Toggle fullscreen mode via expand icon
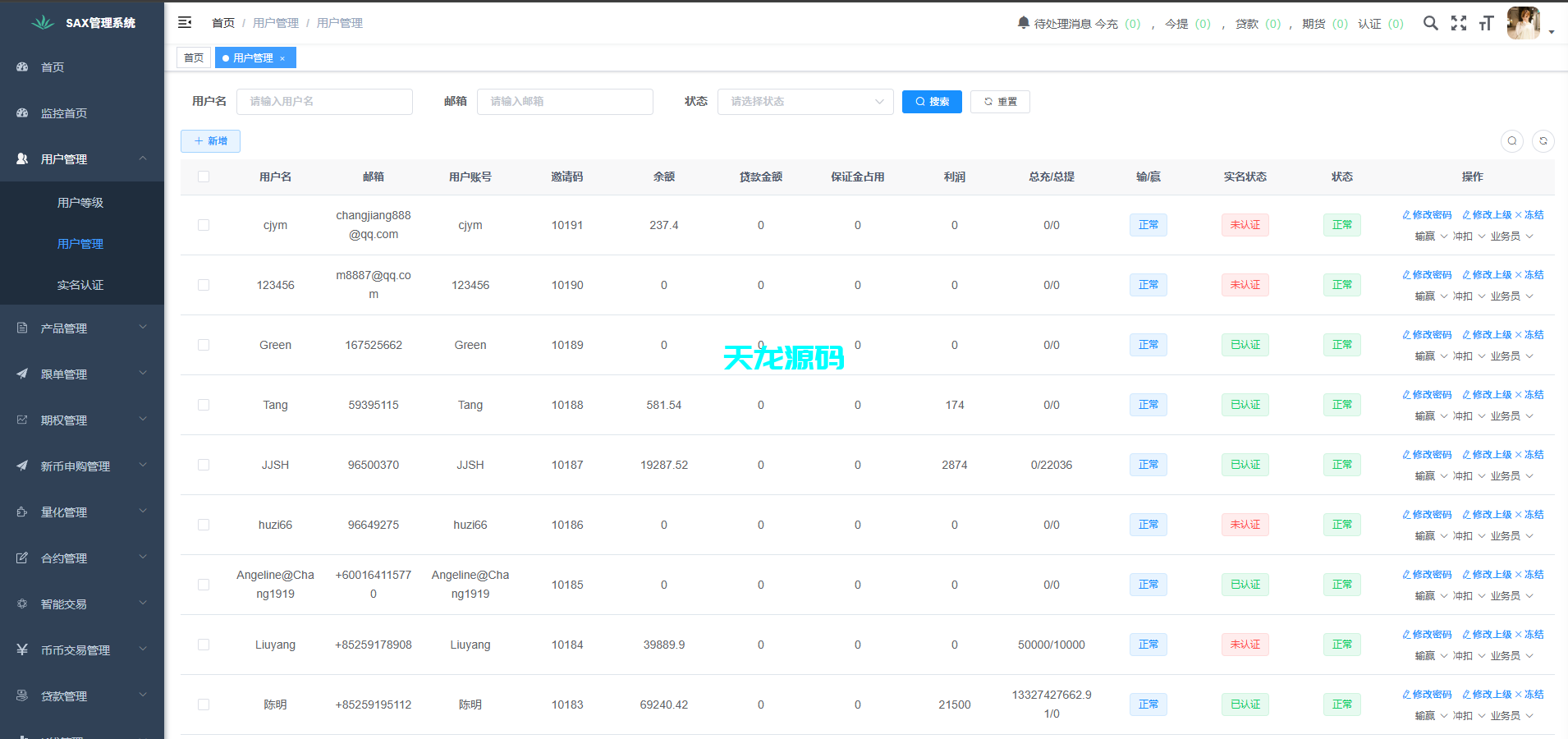This screenshot has width=1568, height=739. 1459,23
